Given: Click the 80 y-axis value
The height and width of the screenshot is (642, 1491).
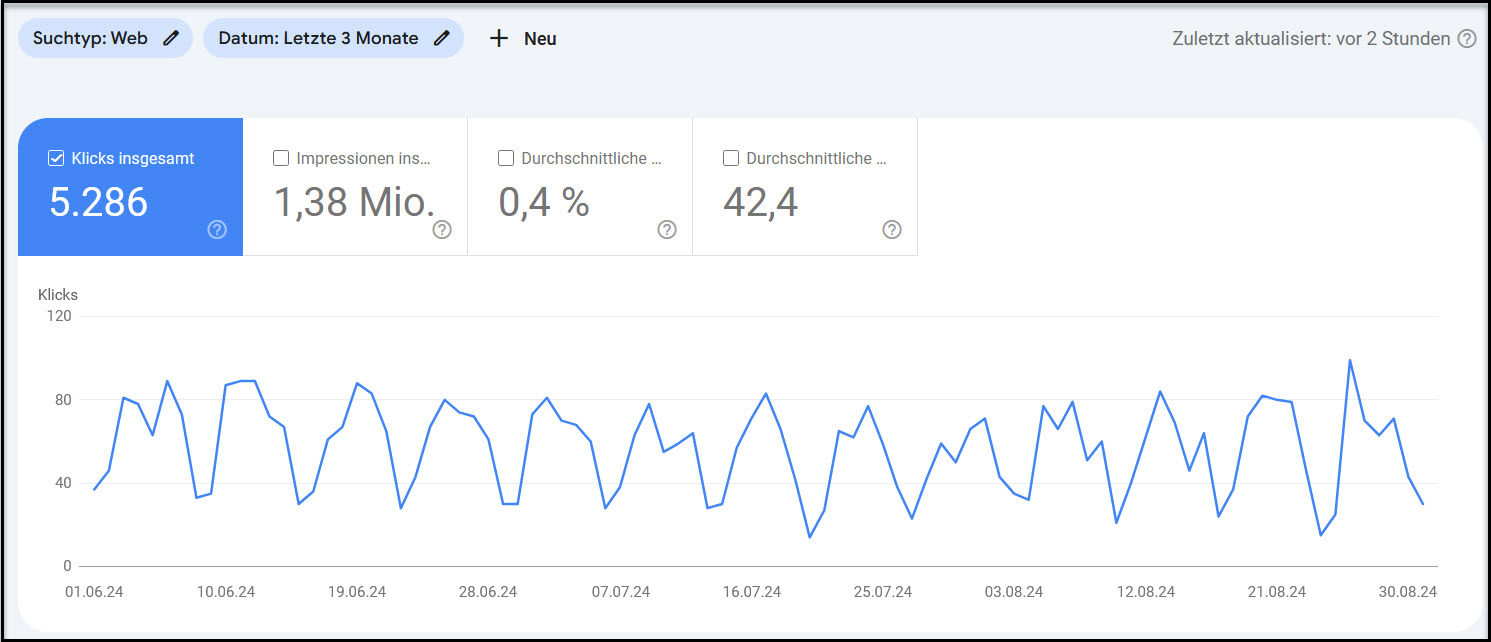Looking at the screenshot, I should point(64,400).
